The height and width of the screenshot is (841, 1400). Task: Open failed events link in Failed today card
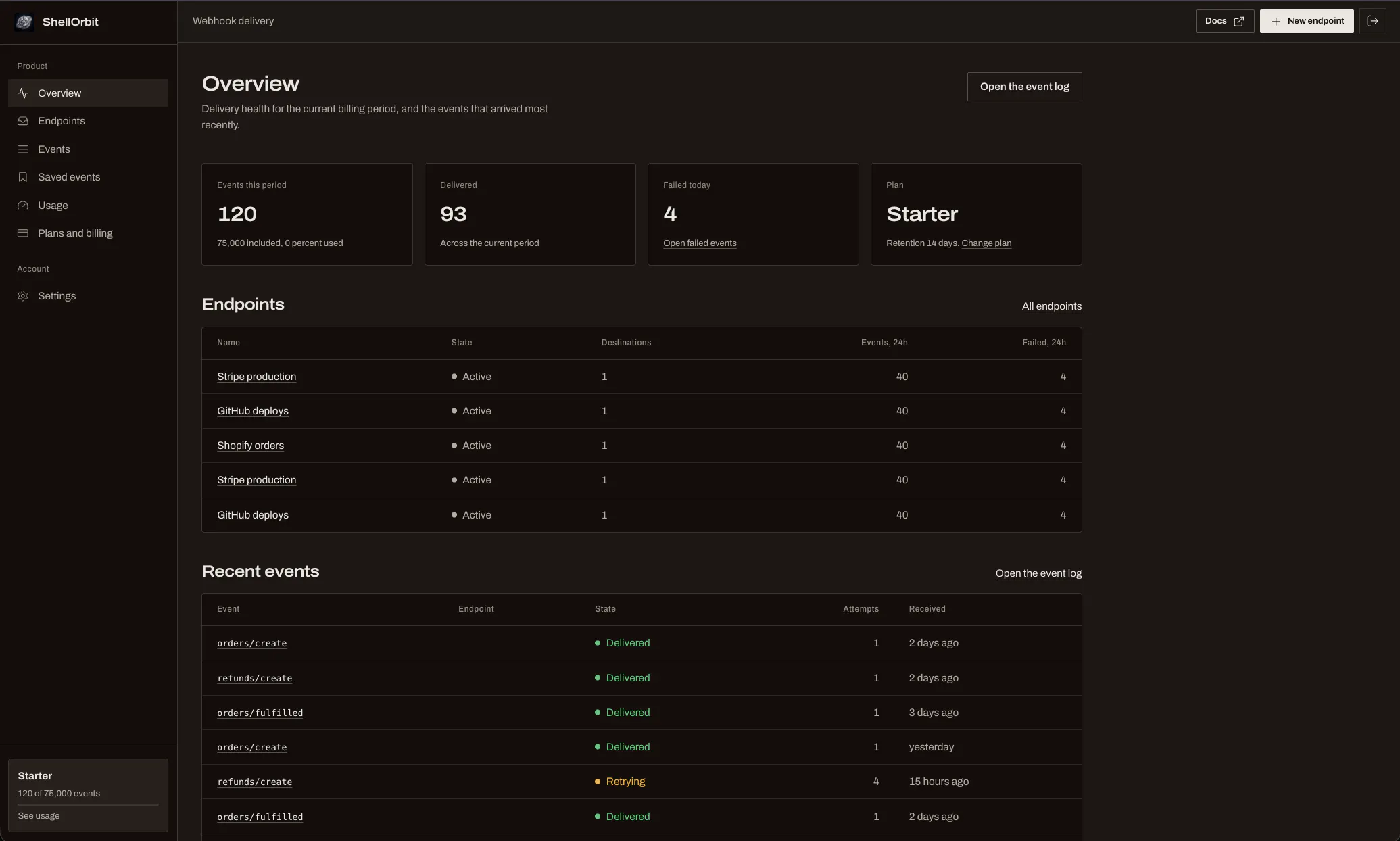pyautogui.click(x=700, y=243)
